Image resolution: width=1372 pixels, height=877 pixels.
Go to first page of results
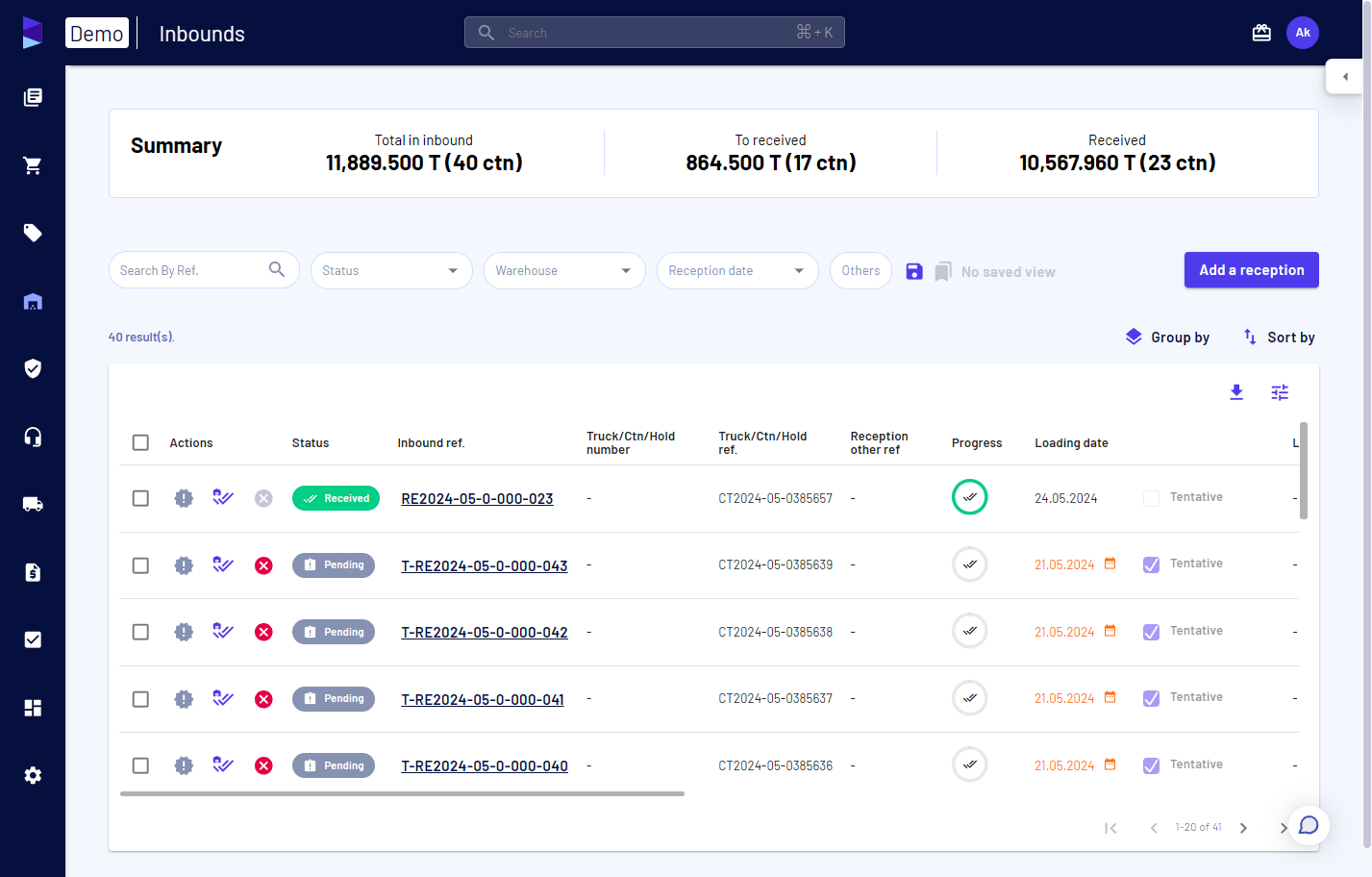coord(1110,828)
